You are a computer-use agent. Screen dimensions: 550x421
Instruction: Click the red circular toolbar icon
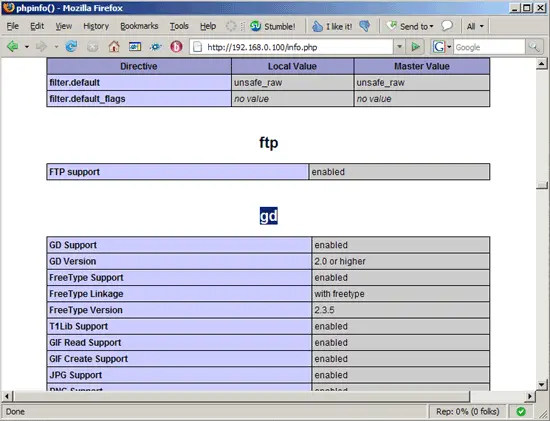[176, 46]
